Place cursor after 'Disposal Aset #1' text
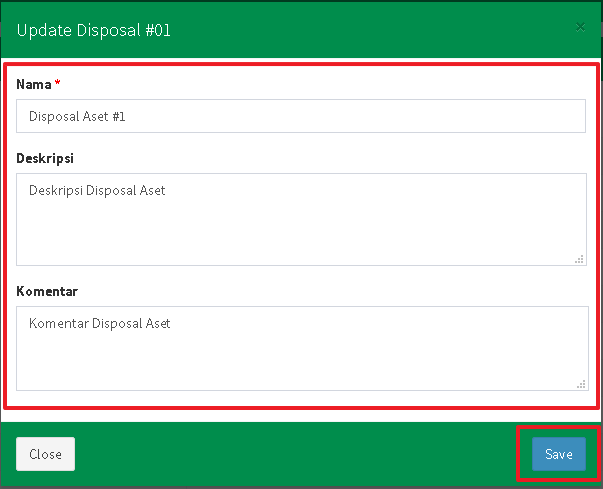This screenshot has height=489, width=603. coord(128,116)
